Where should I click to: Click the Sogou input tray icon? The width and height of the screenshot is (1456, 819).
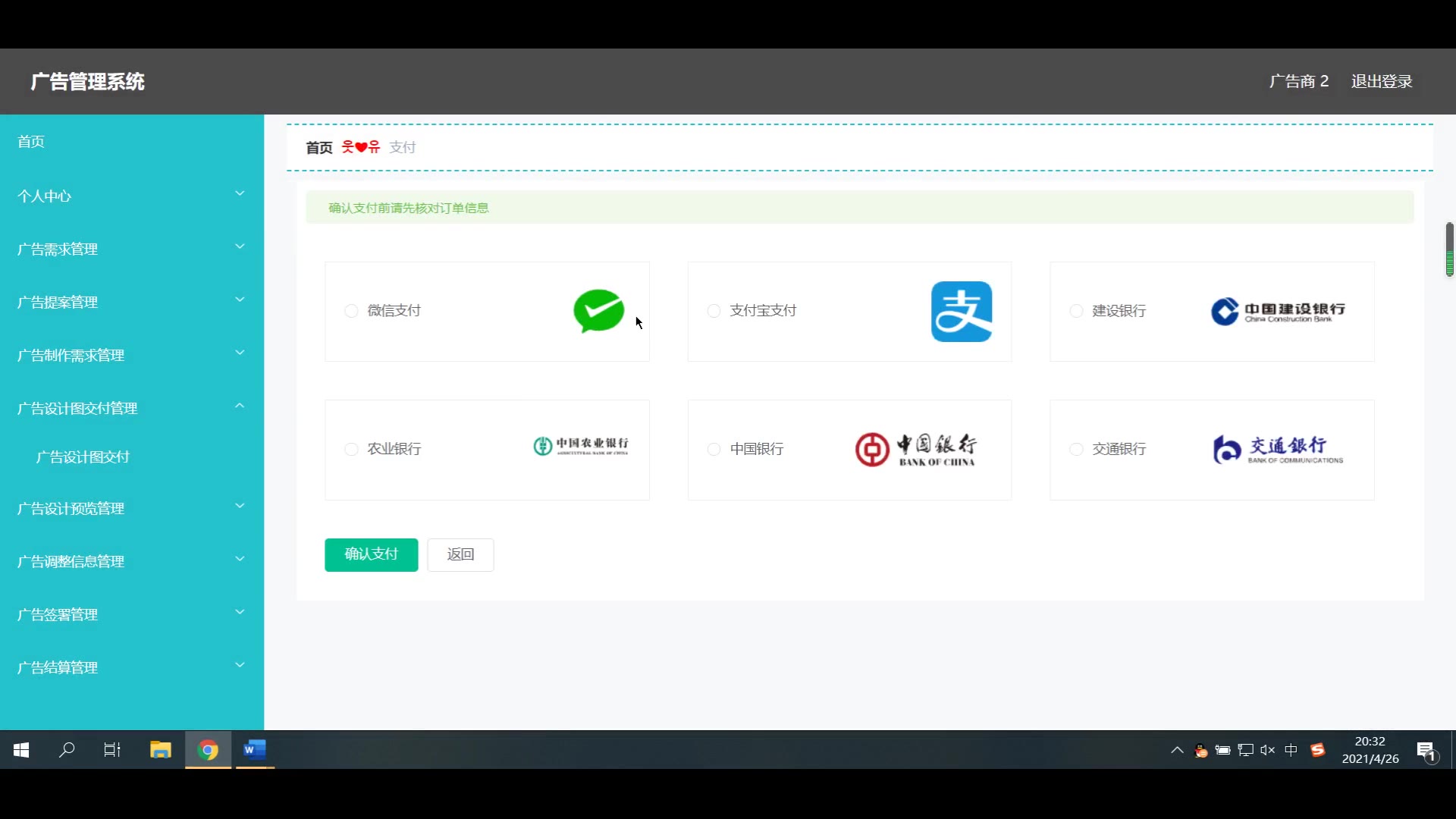click(1318, 750)
